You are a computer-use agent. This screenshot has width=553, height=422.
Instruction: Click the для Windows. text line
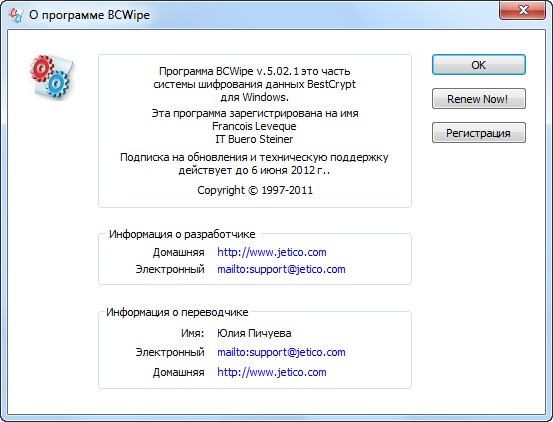255,97
